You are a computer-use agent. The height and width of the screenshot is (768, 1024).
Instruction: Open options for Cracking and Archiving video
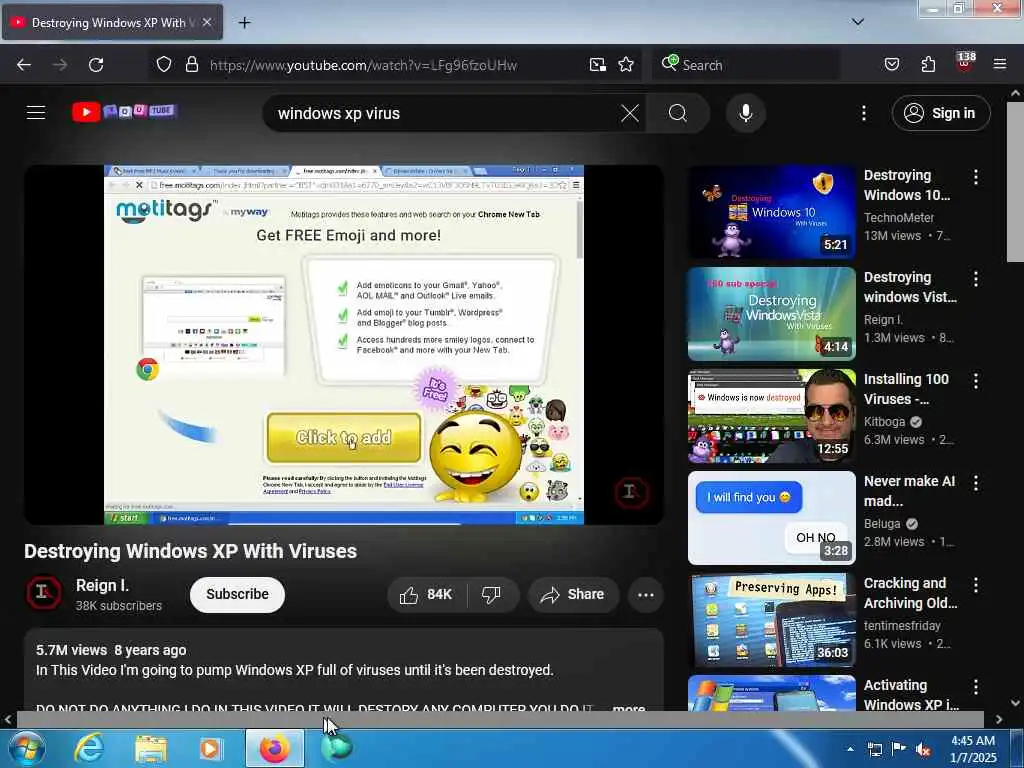click(976, 584)
